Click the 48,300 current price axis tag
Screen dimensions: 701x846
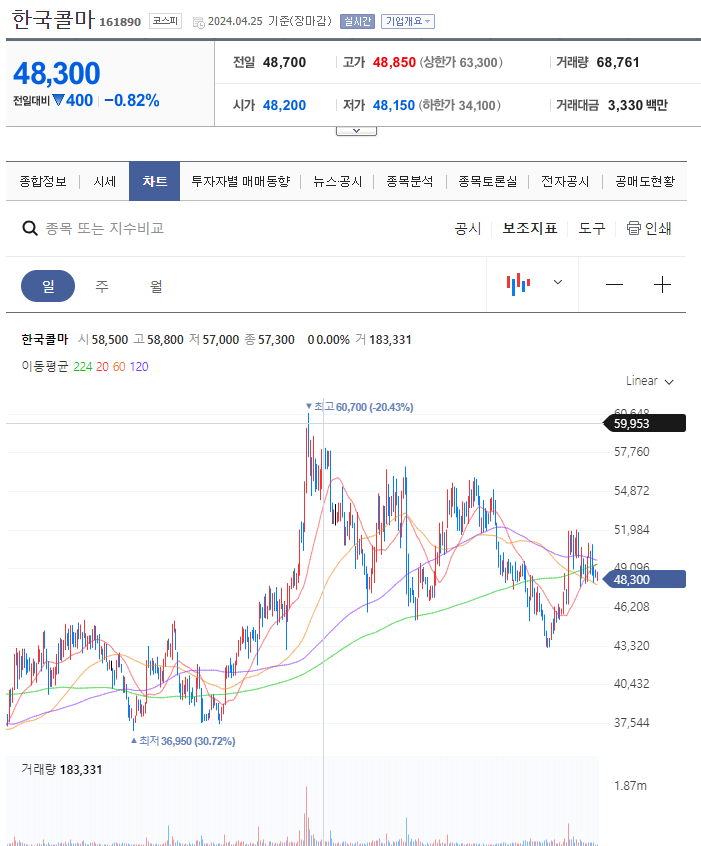click(x=643, y=579)
